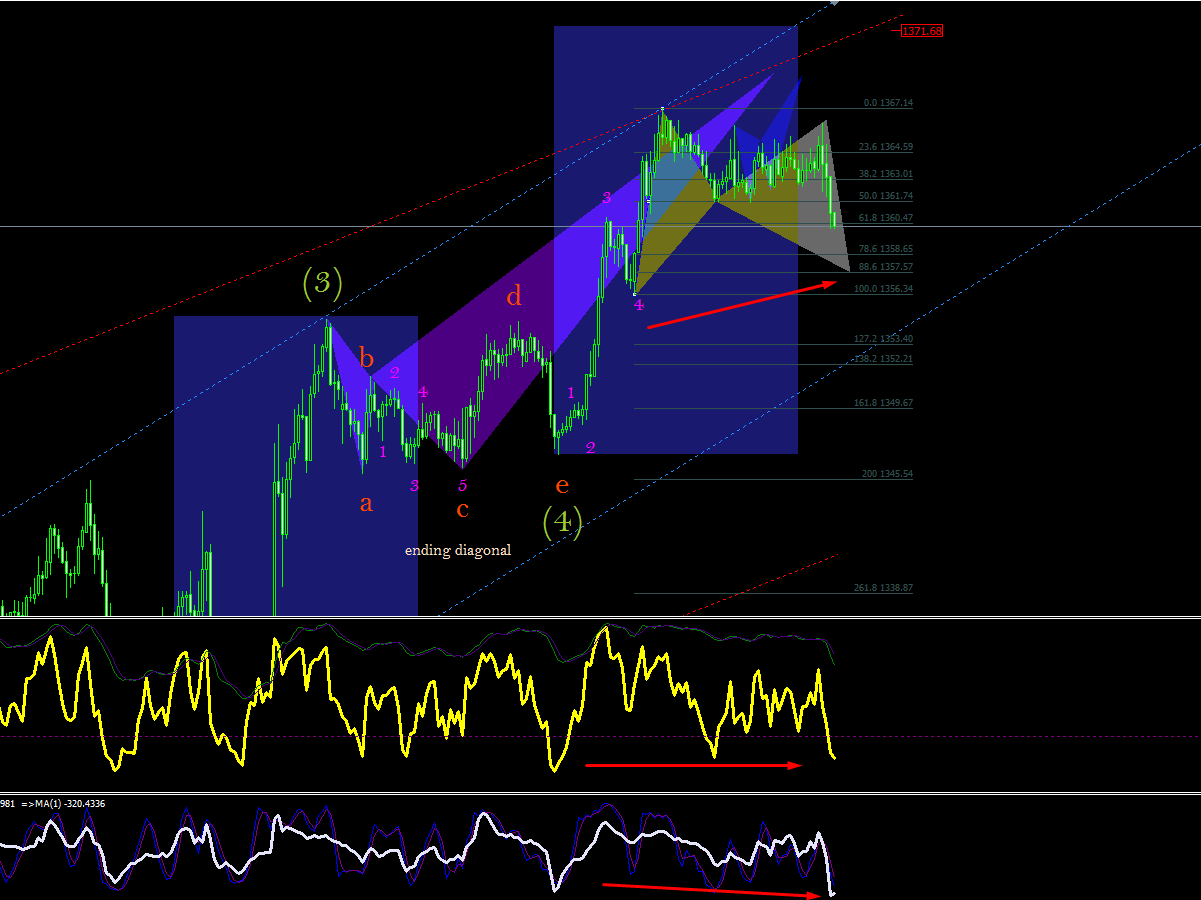
Task: Click the magenta subwave 5 label
Action: (462, 486)
